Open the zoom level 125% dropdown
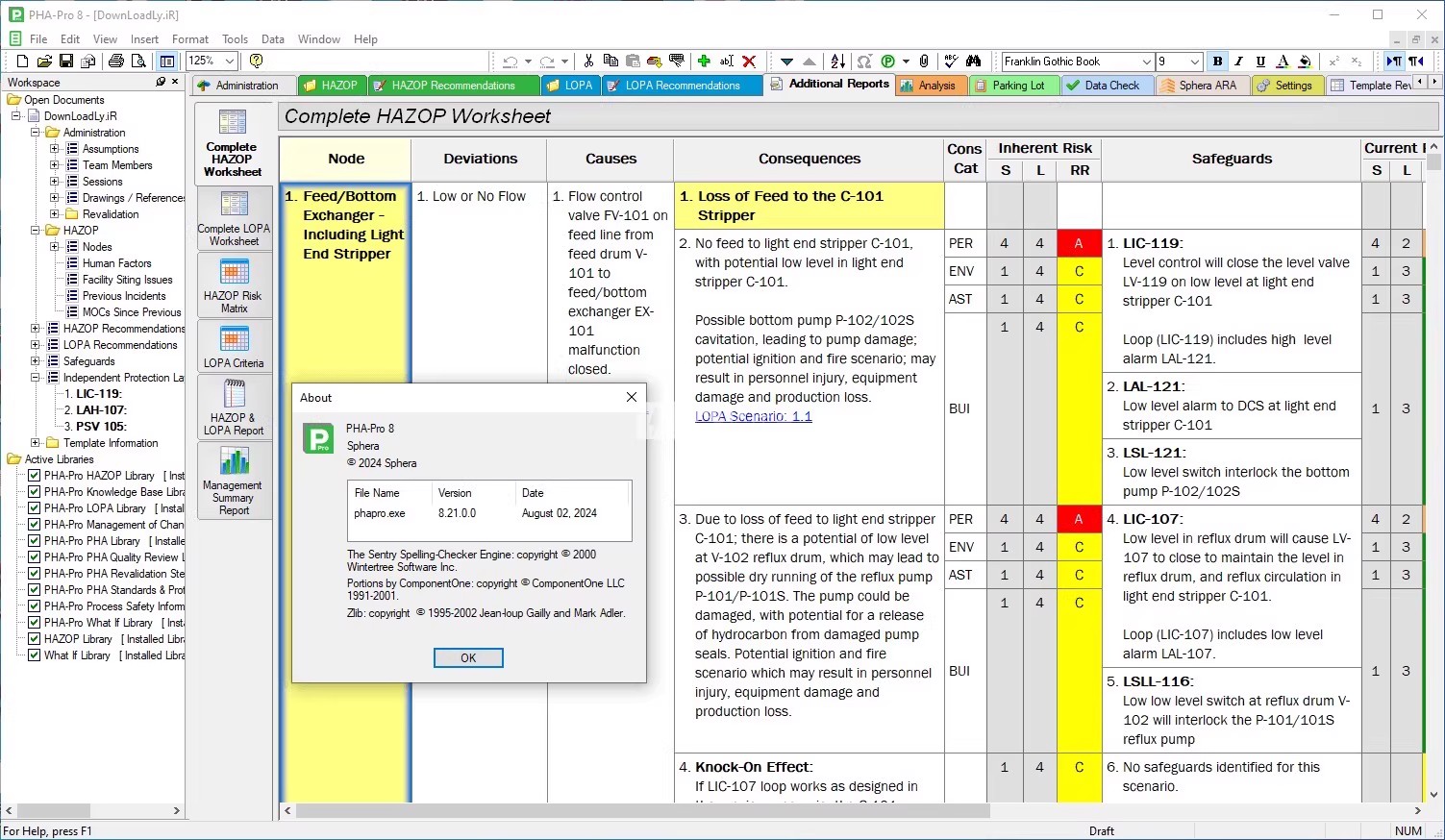Screen dimensions: 1445x840 230,62
